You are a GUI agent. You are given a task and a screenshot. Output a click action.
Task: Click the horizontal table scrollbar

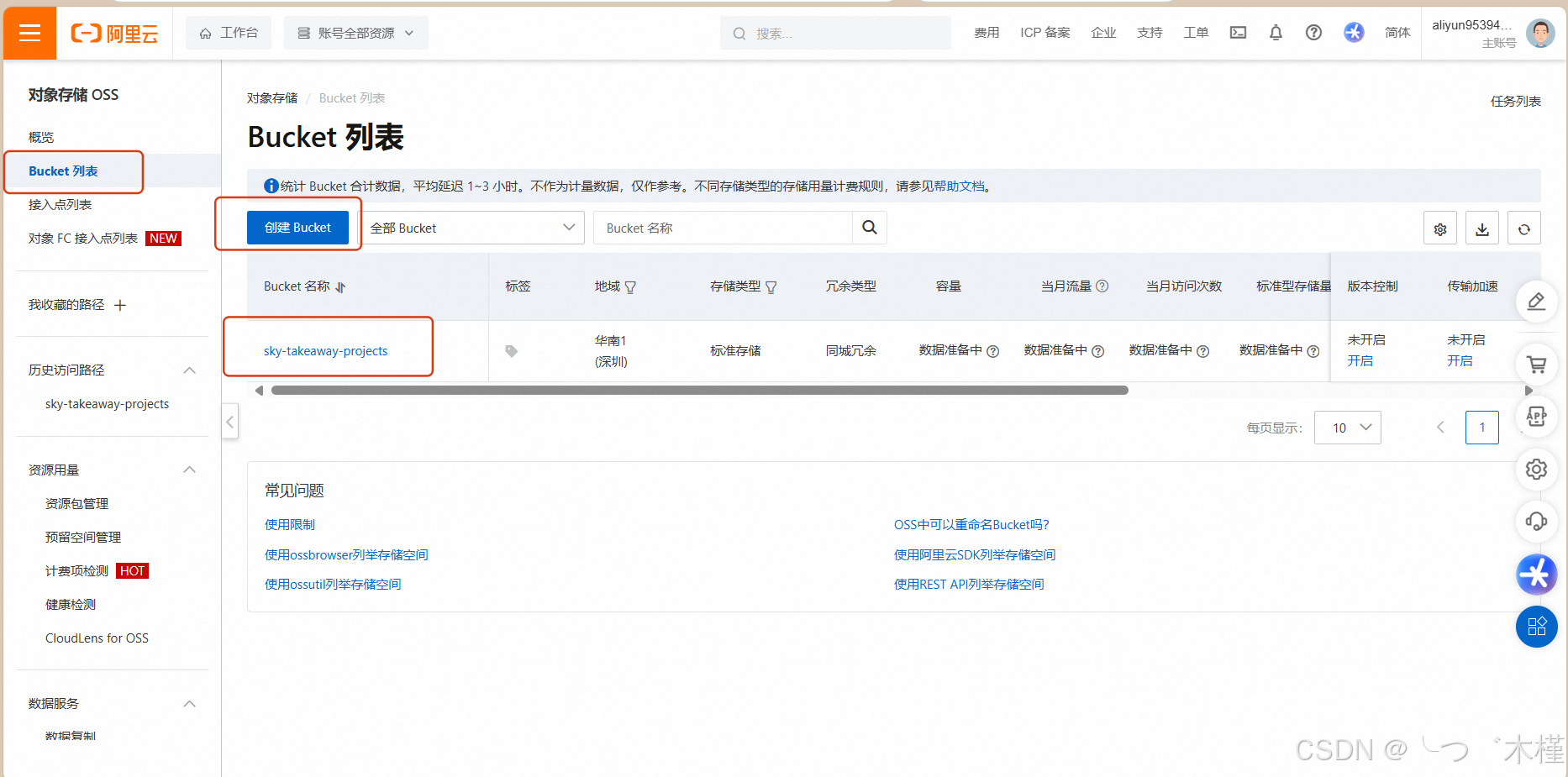point(699,390)
